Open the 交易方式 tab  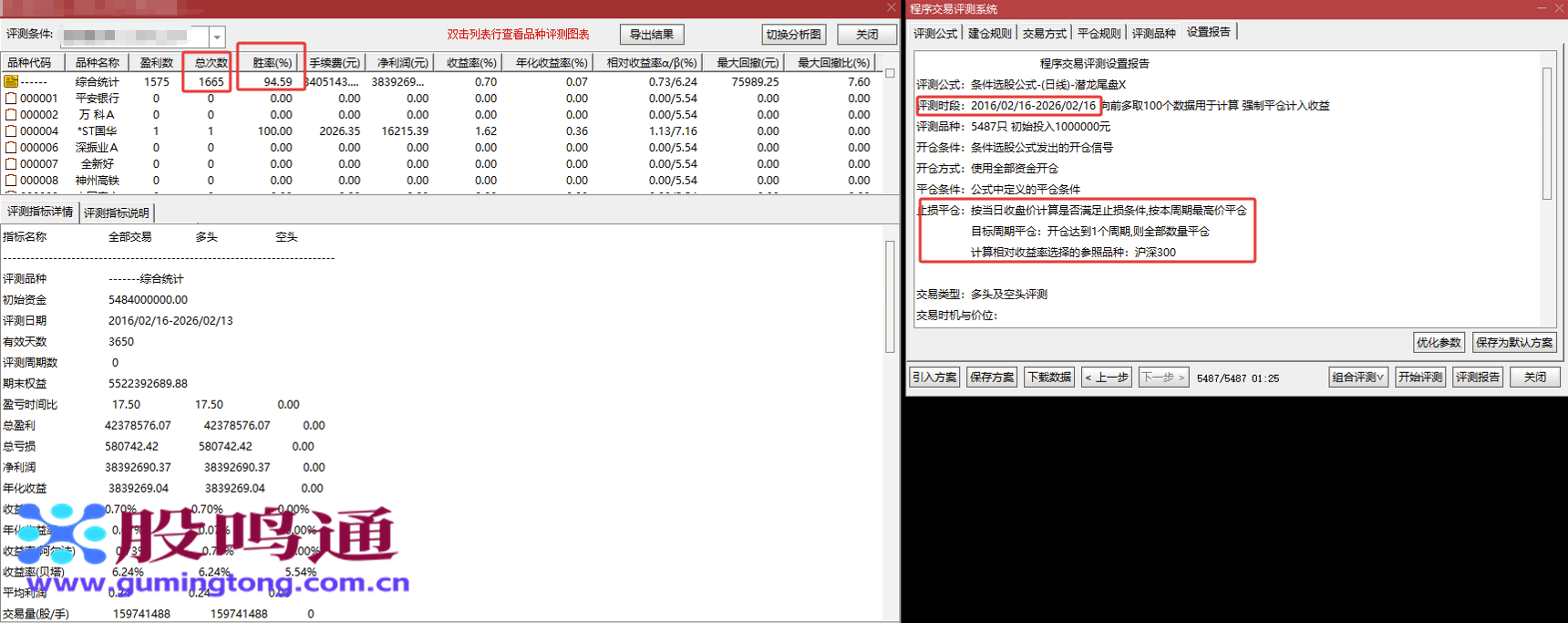tap(1045, 33)
